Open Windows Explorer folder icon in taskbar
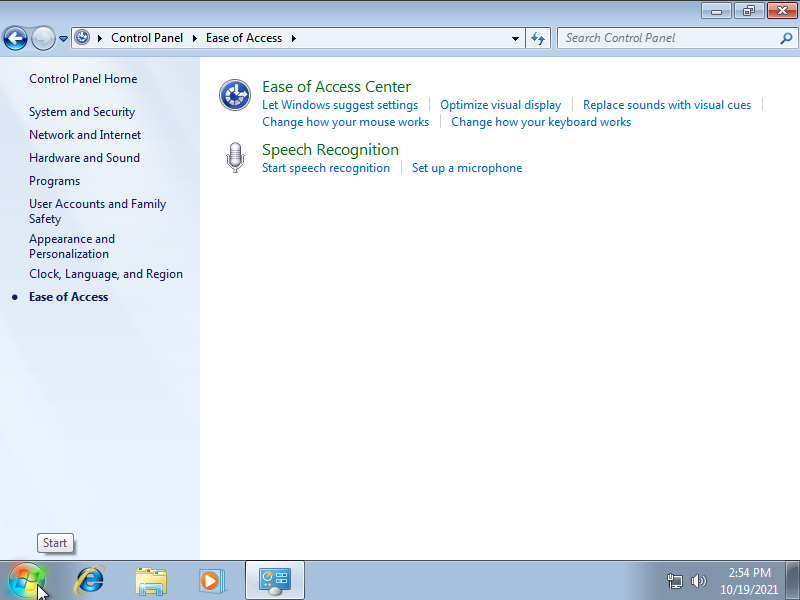Image resolution: width=800 pixels, height=600 pixels. 151,580
